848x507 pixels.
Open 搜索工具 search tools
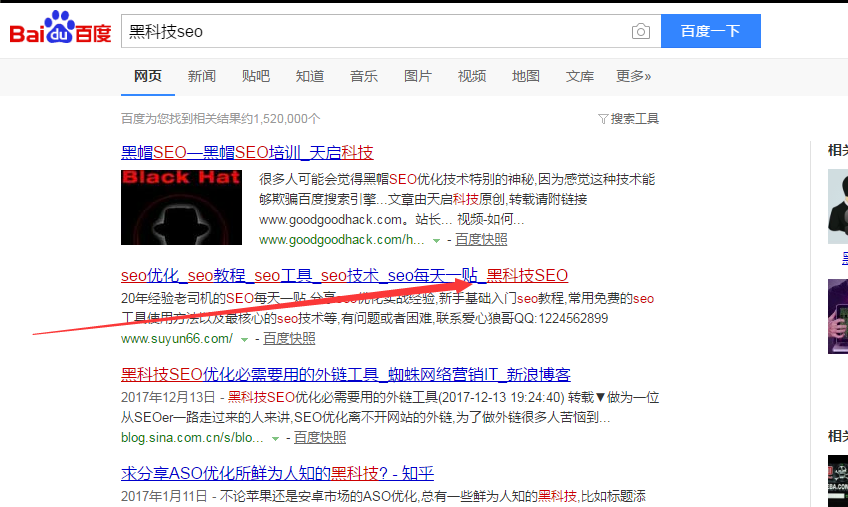pyautogui.click(x=634, y=119)
